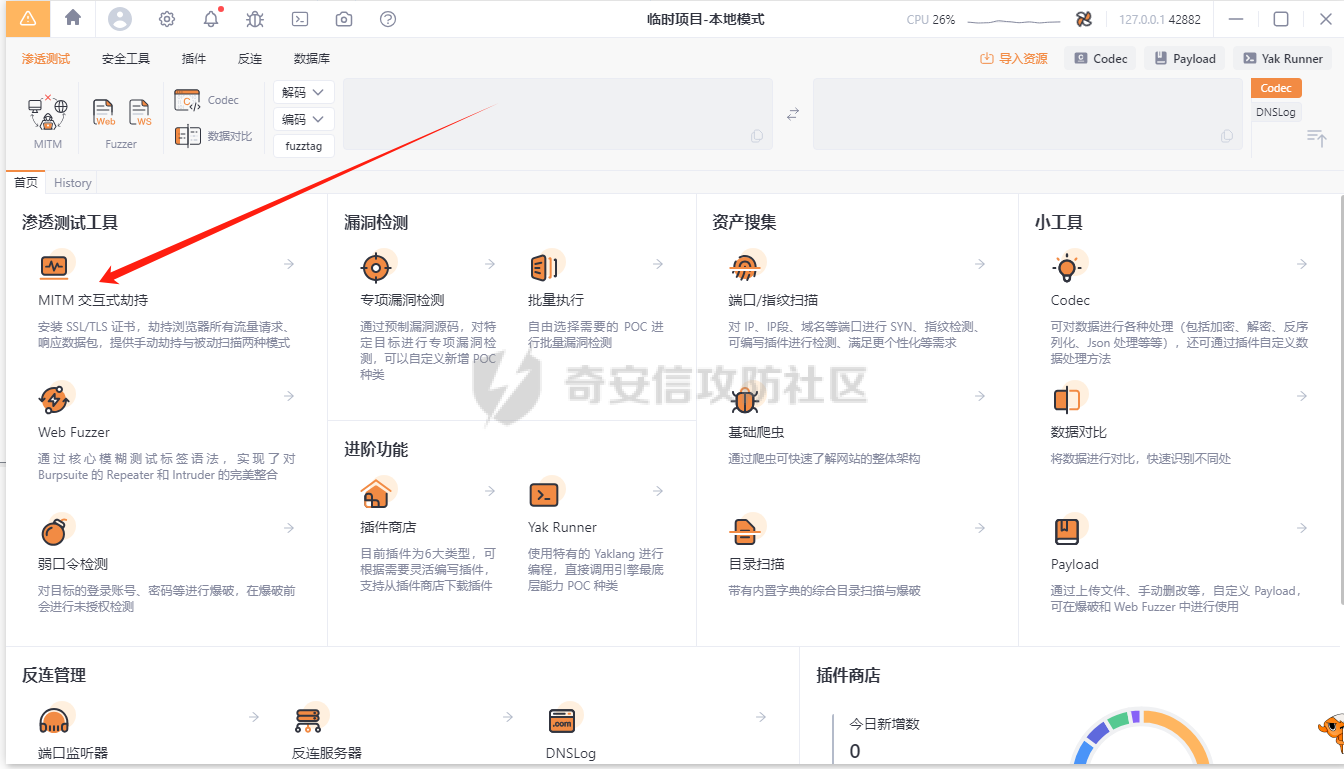Expand the 解码 dropdown
1344x769 pixels.
coord(303,92)
